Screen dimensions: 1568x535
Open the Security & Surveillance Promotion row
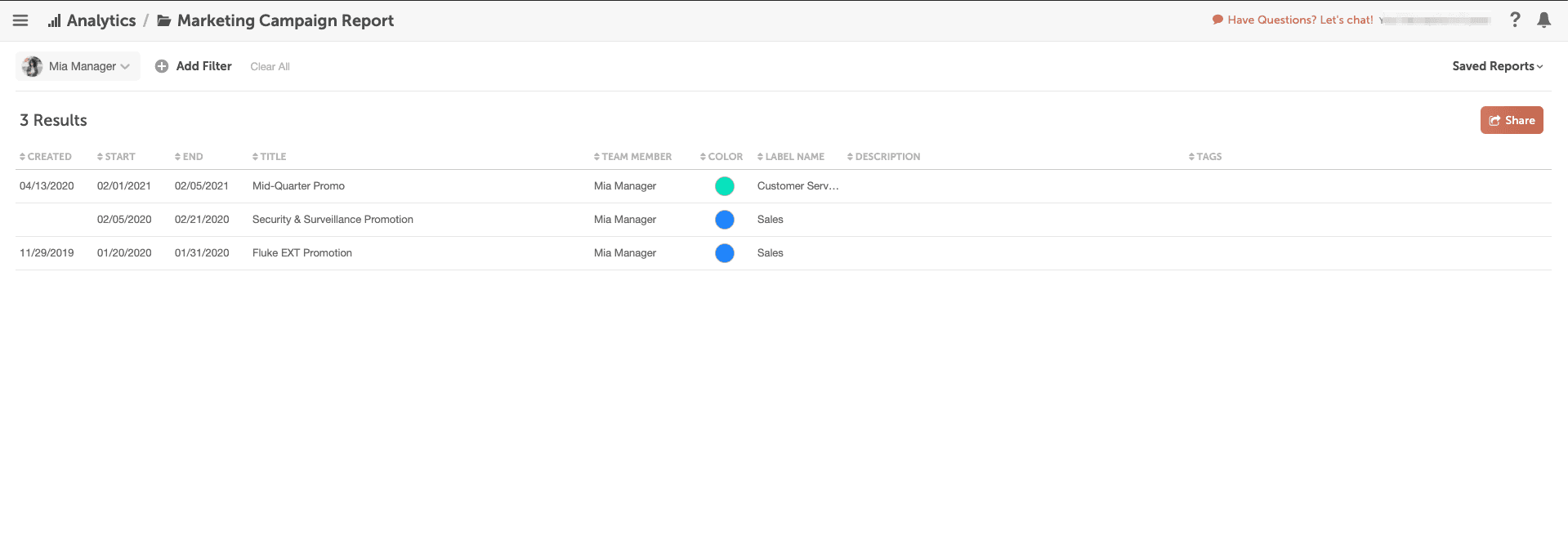333,220
